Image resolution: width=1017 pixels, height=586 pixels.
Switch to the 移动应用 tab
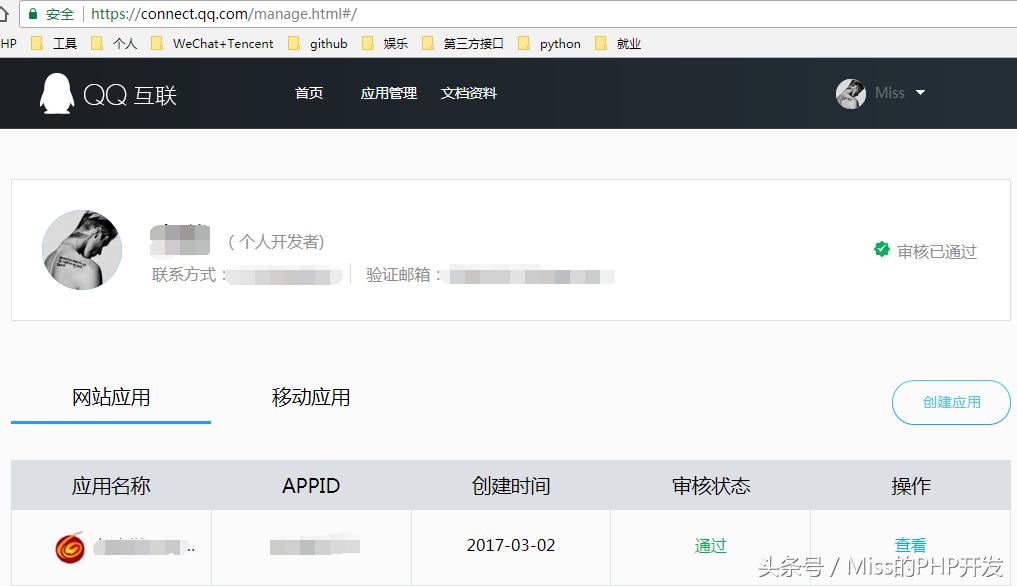pos(310,397)
